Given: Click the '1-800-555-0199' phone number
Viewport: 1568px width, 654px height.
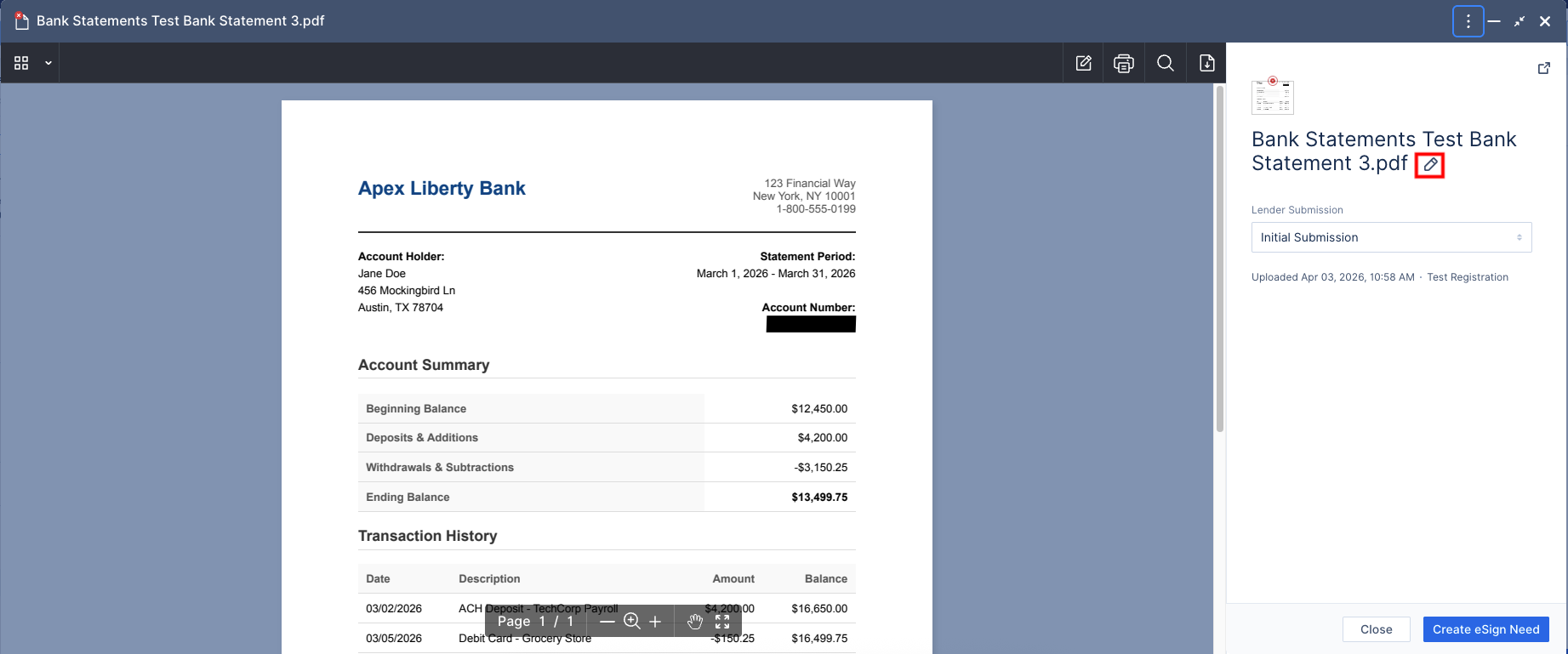Looking at the screenshot, I should coord(816,209).
